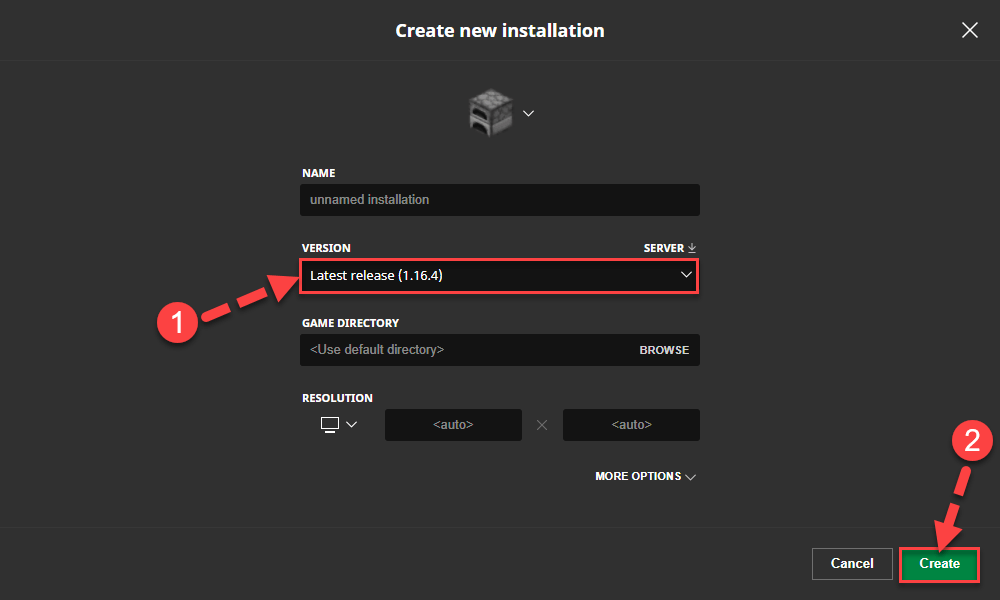Download the server via the SERVER link
The image size is (1000, 600).
pyautogui.click(x=669, y=248)
